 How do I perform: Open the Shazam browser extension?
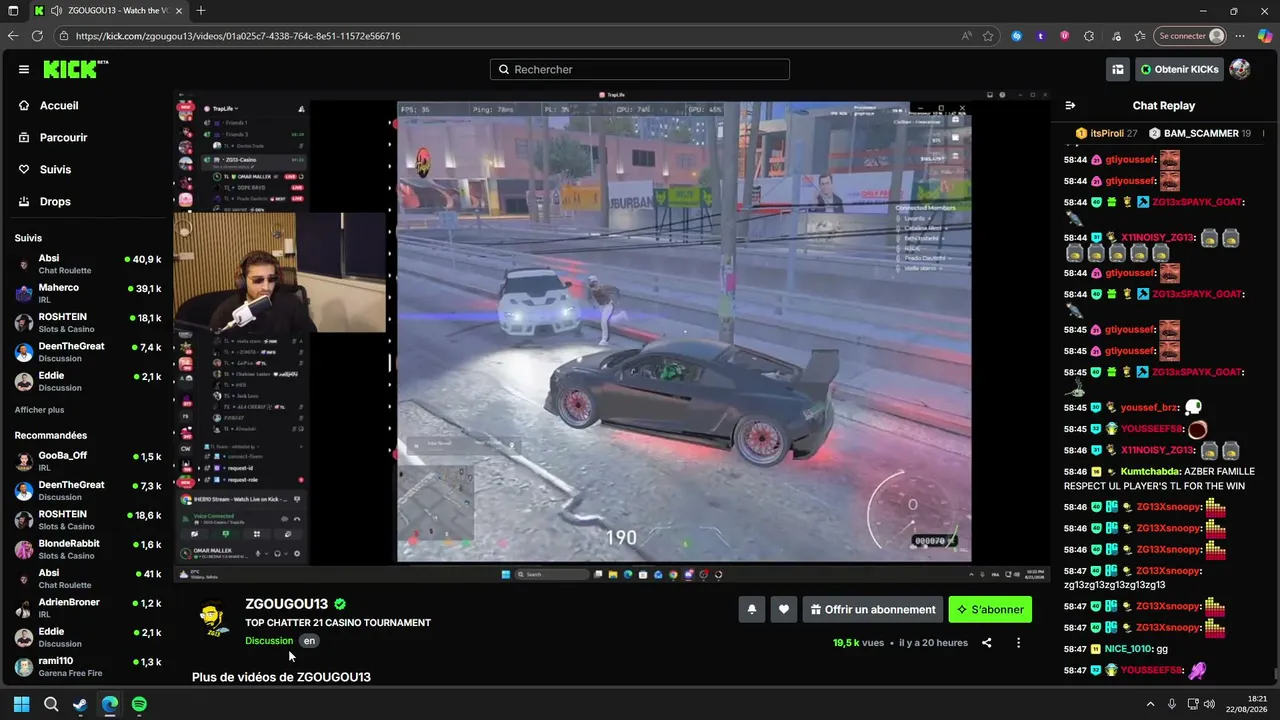pyautogui.click(x=1017, y=36)
